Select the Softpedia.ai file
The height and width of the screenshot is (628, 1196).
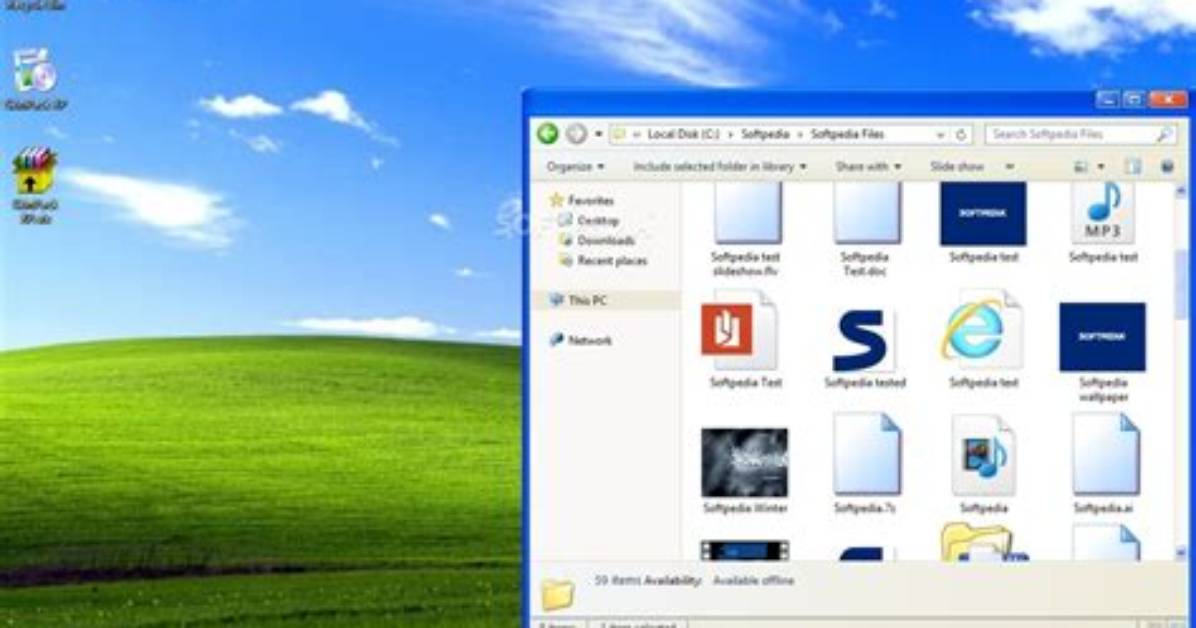1103,464
